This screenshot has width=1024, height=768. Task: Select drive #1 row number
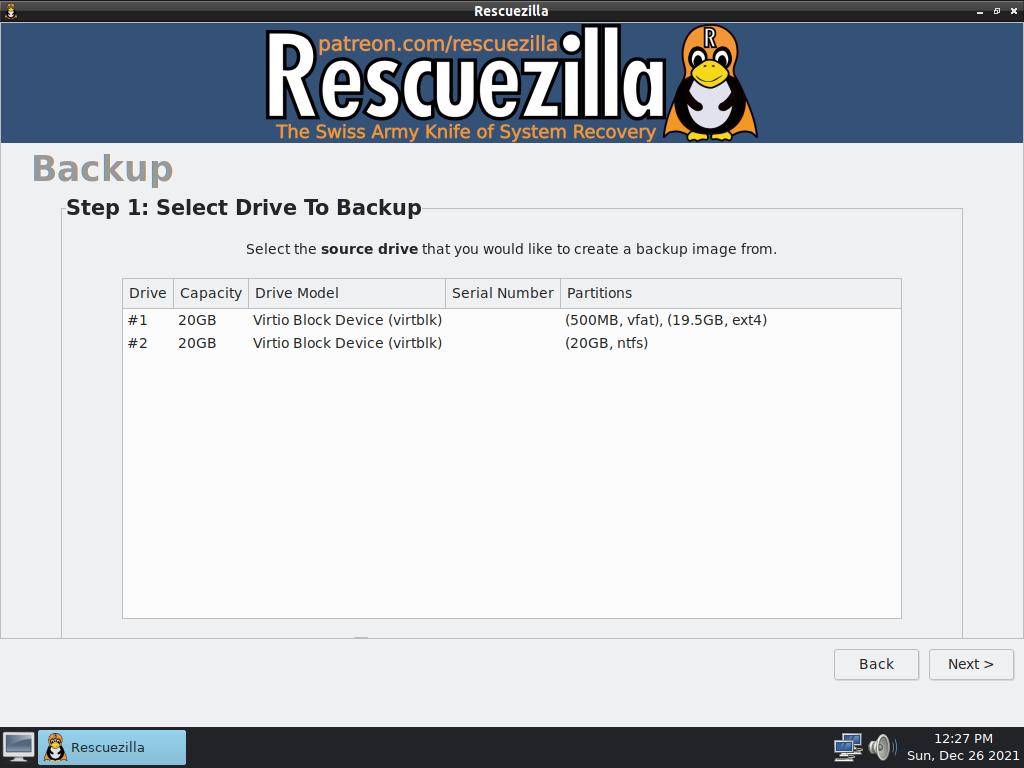tap(138, 320)
